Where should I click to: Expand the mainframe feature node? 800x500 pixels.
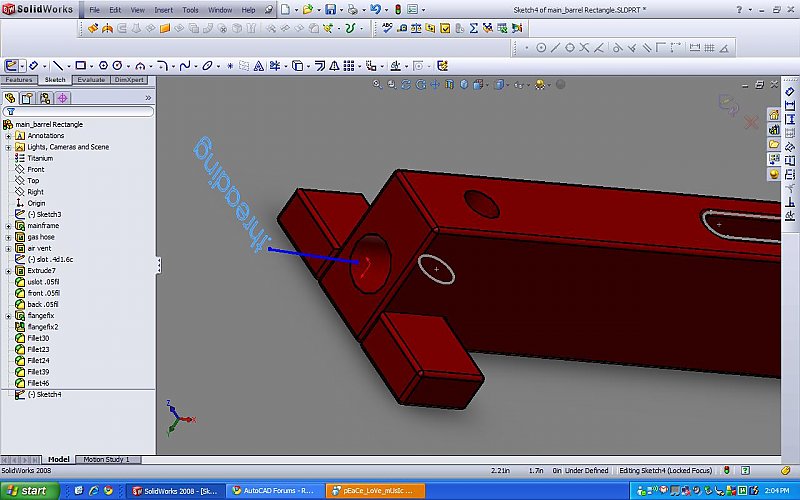pyautogui.click(x=8, y=226)
